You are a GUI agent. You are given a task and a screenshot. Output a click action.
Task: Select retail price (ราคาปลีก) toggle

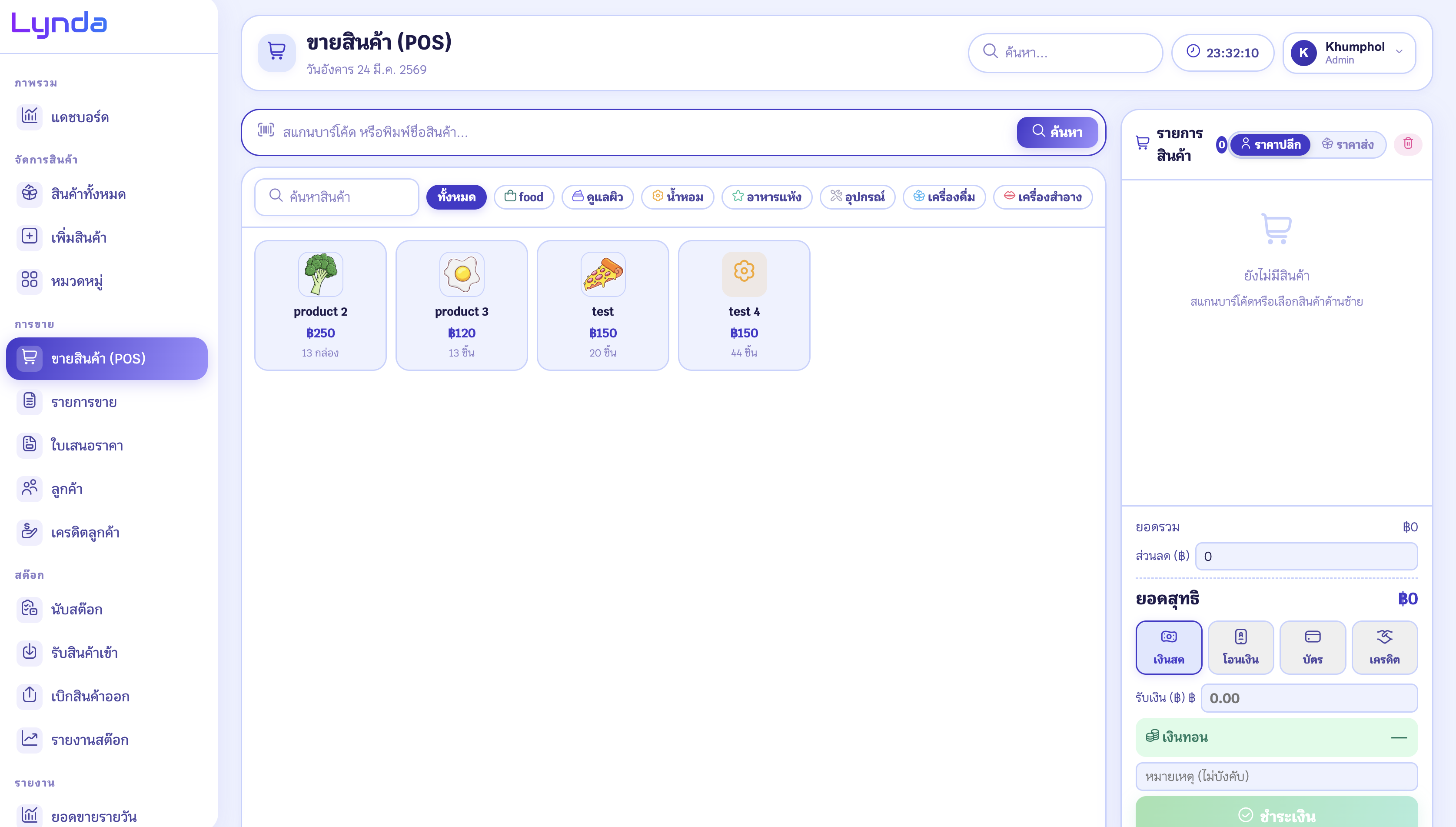(1270, 144)
